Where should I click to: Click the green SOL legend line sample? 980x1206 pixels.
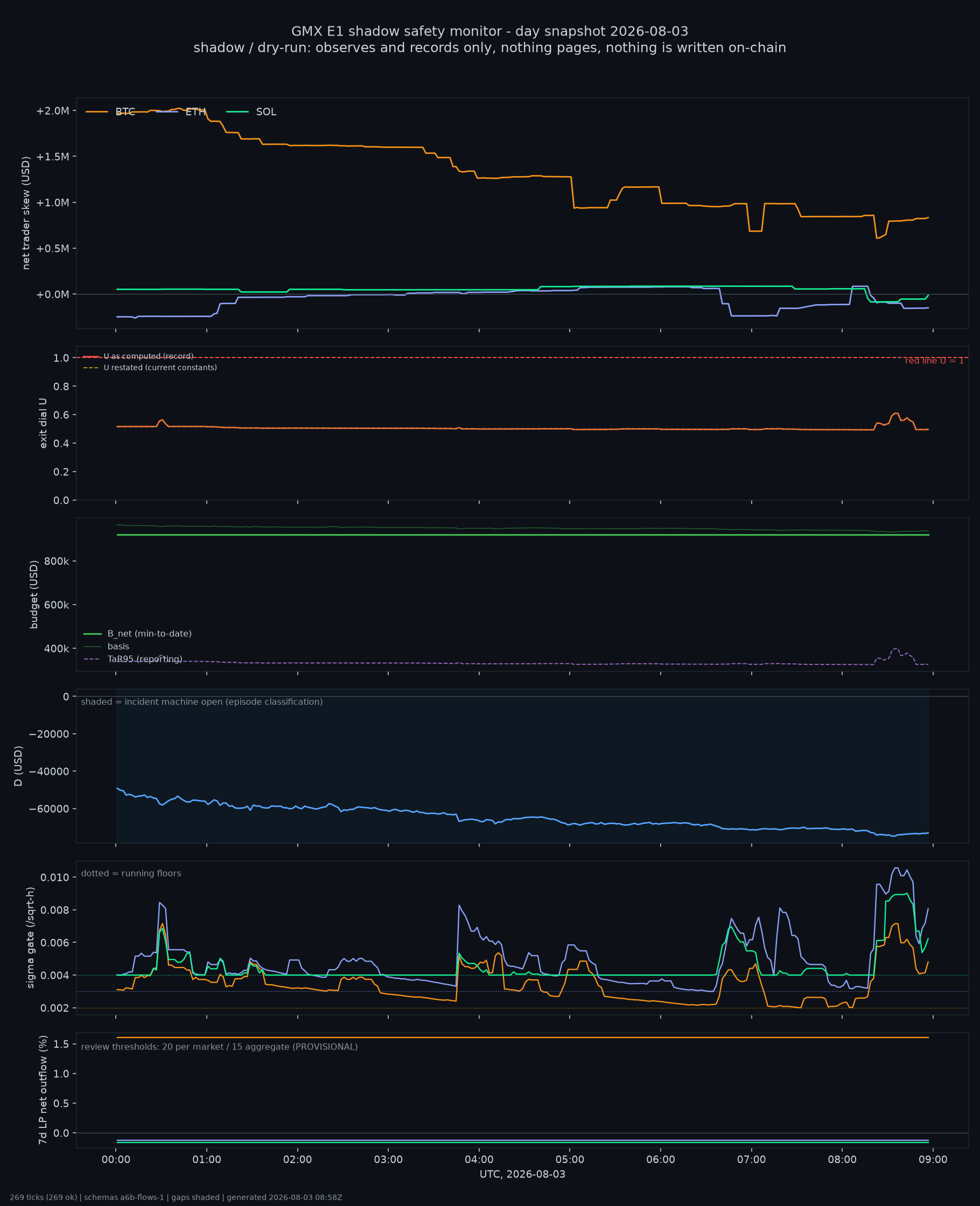(x=237, y=112)
